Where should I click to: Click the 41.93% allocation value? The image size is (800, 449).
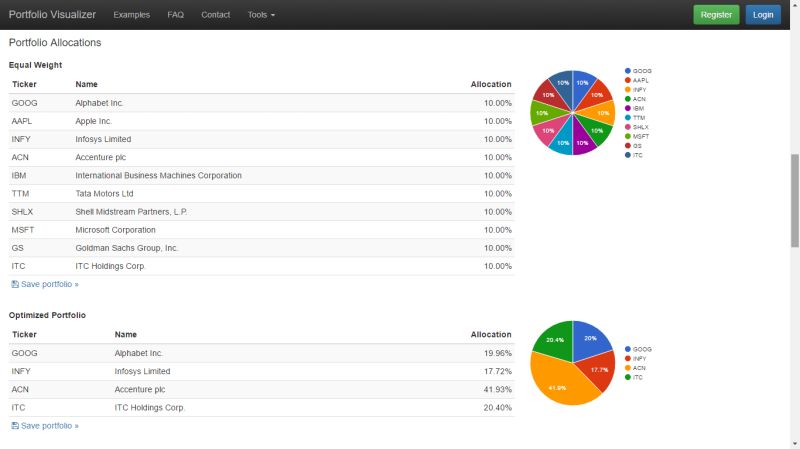tap(497, 389)
